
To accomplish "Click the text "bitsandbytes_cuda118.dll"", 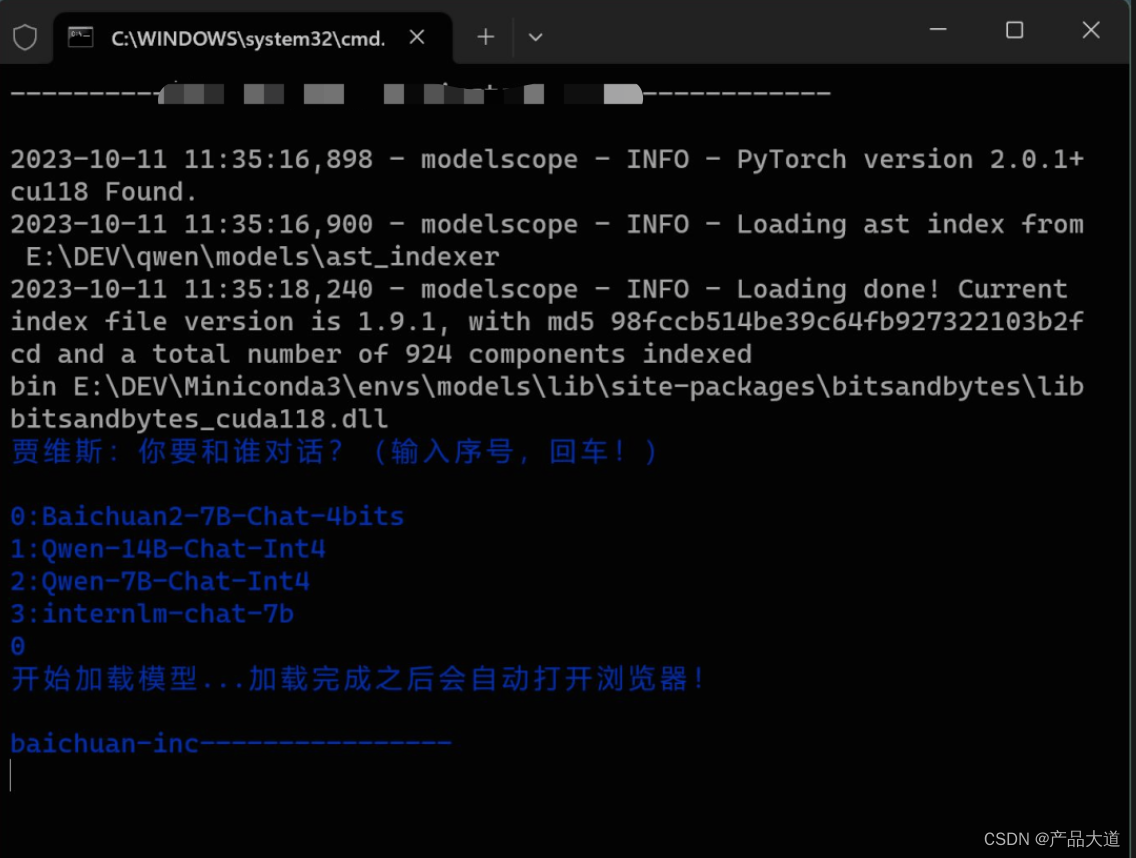I will (199, 419).
